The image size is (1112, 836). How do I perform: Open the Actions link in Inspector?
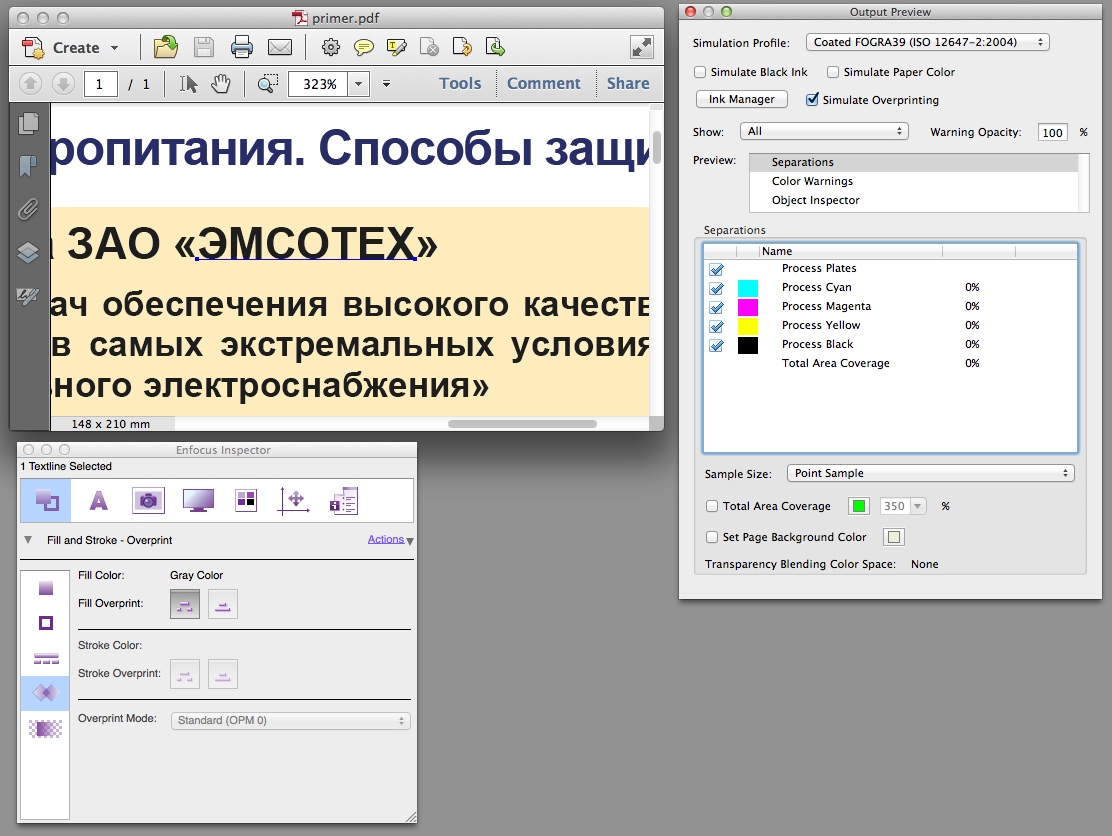386,539
